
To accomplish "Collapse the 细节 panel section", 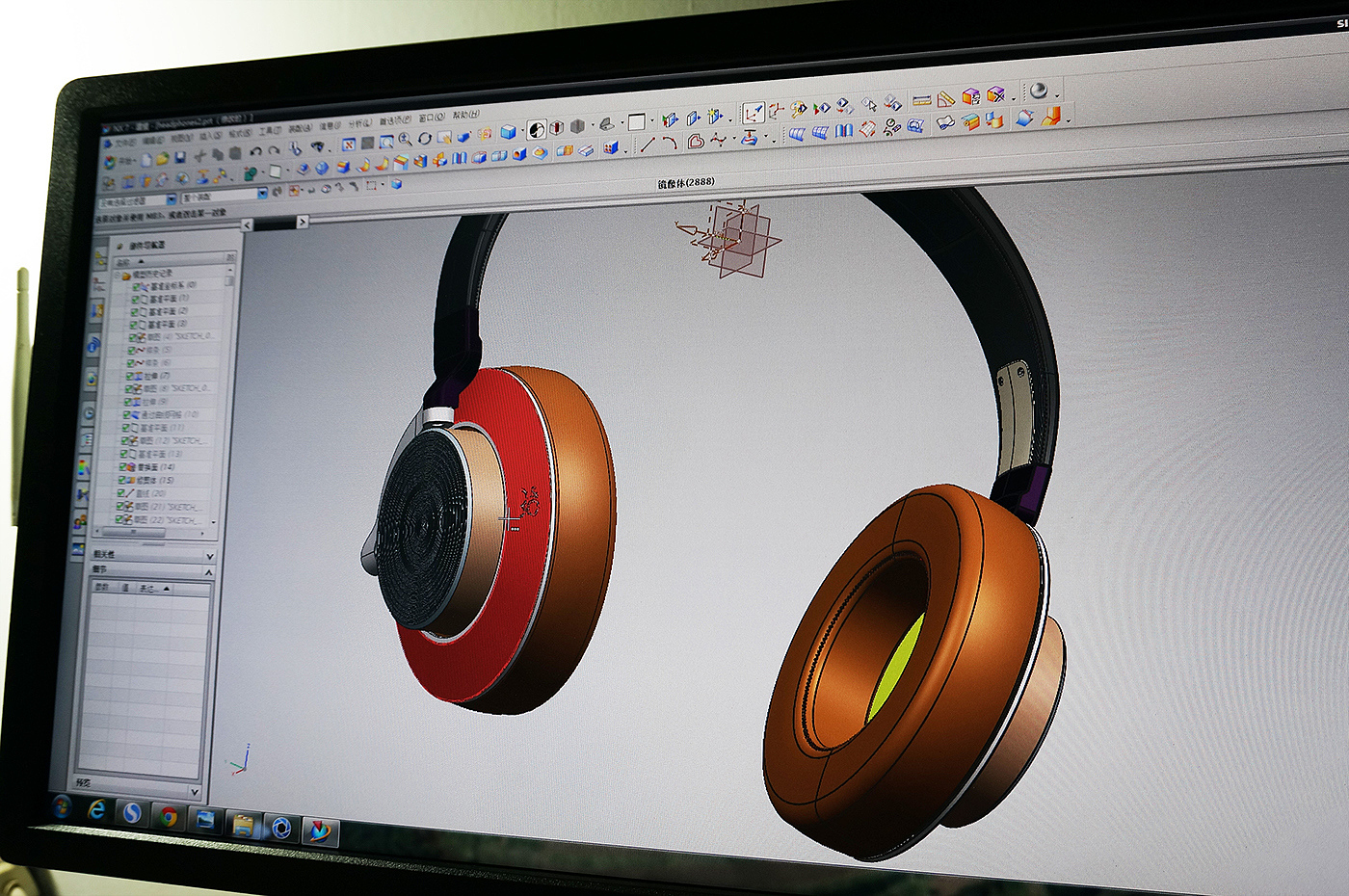I will pyautogui.click(x=208, y=572).
